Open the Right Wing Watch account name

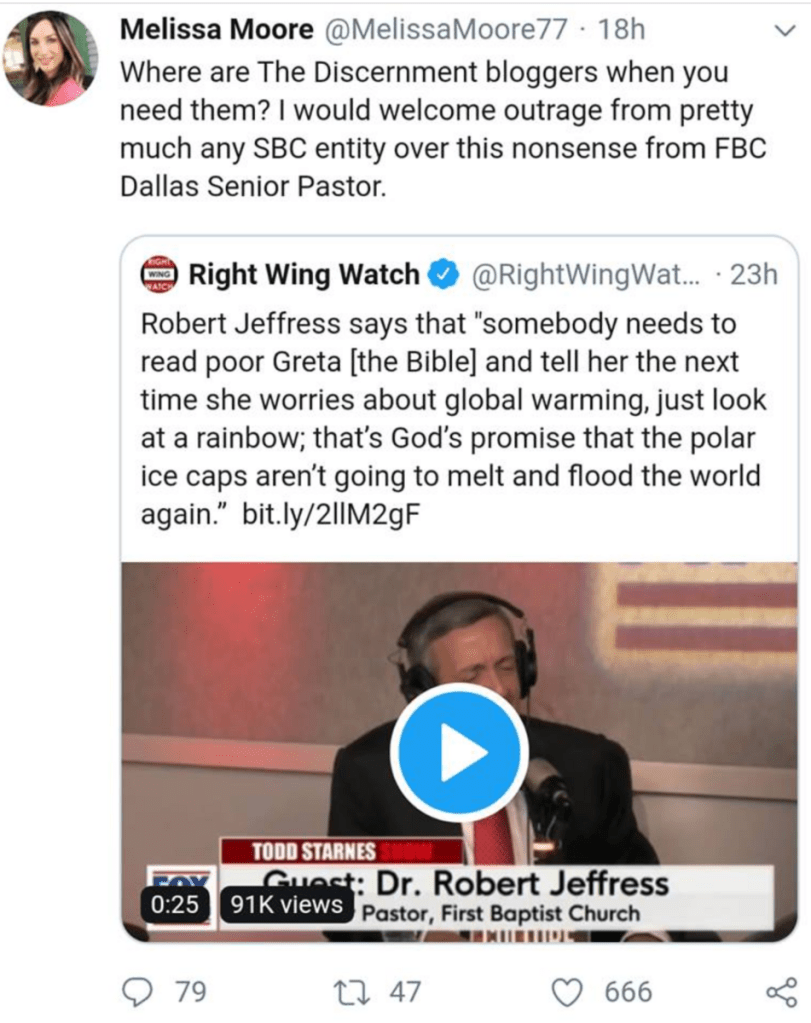[304, 274]
